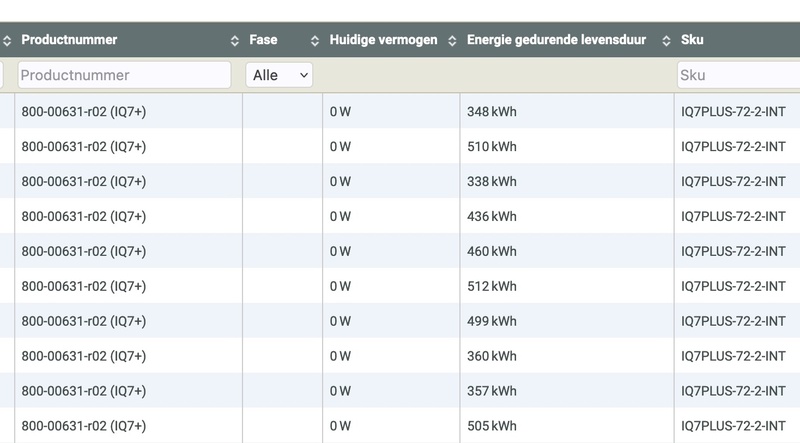Select the 348 kWh energy cell
Viewport: 800px width, 443px height.
(491, 112)
